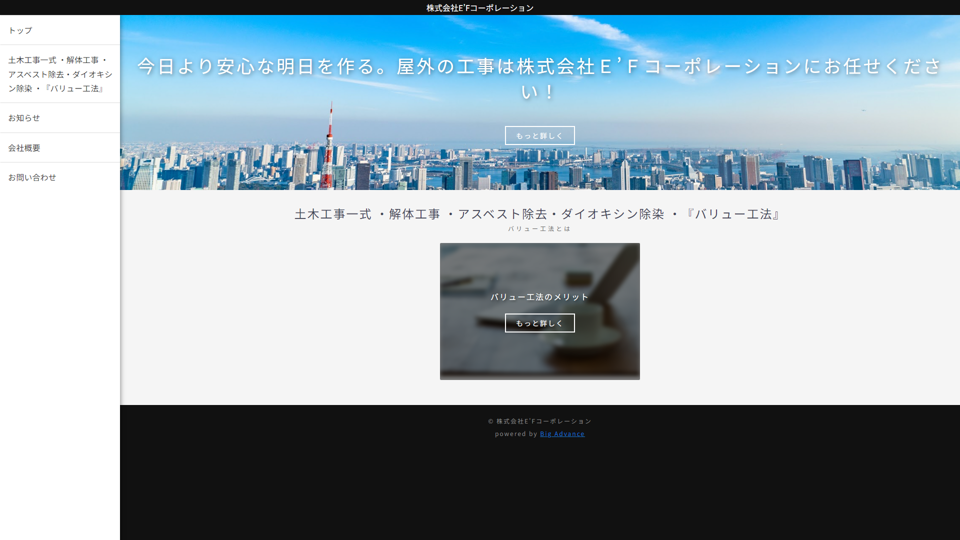
Task: Click the バリュー工法のメリット card title
Action: (539, 297)
